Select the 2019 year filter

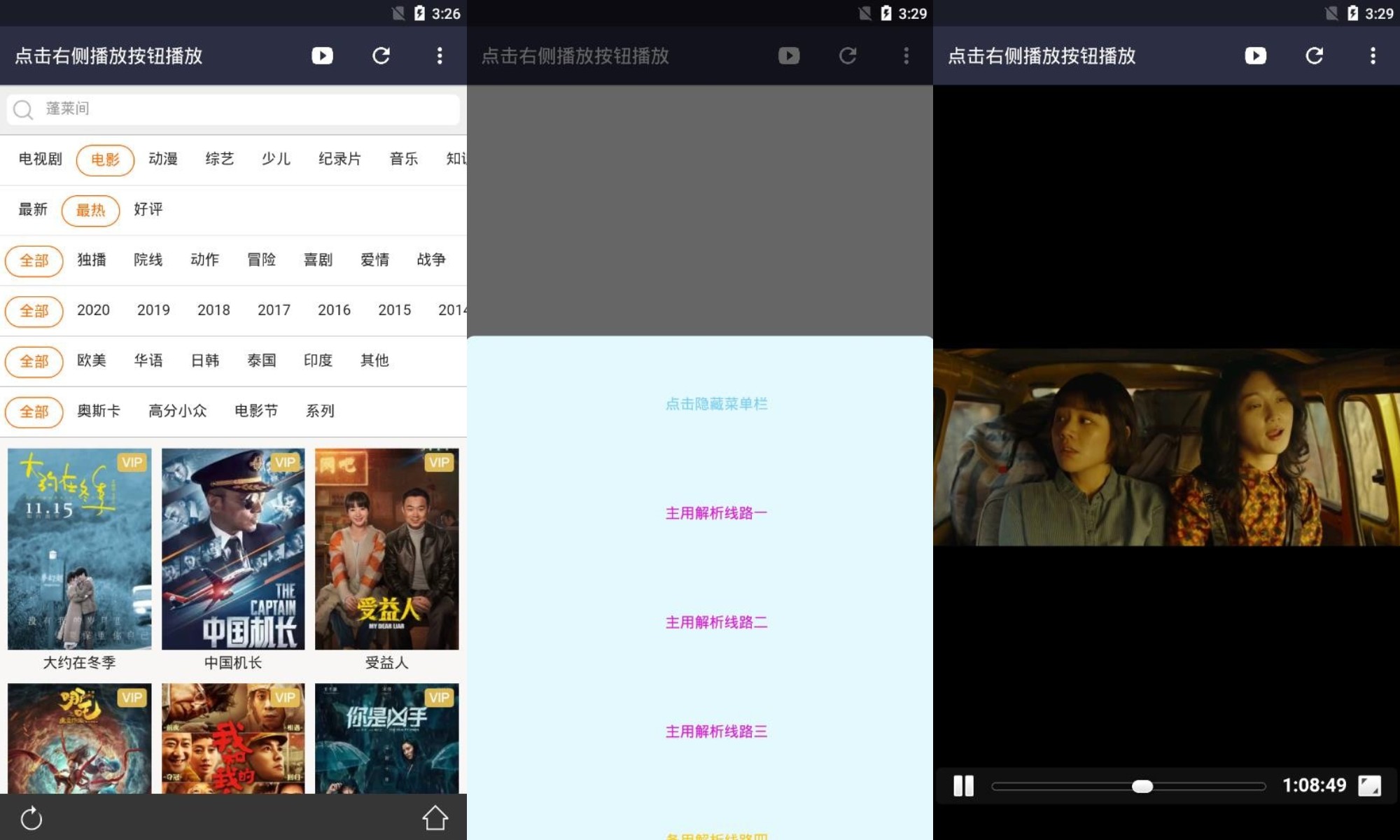click(153, 311)
